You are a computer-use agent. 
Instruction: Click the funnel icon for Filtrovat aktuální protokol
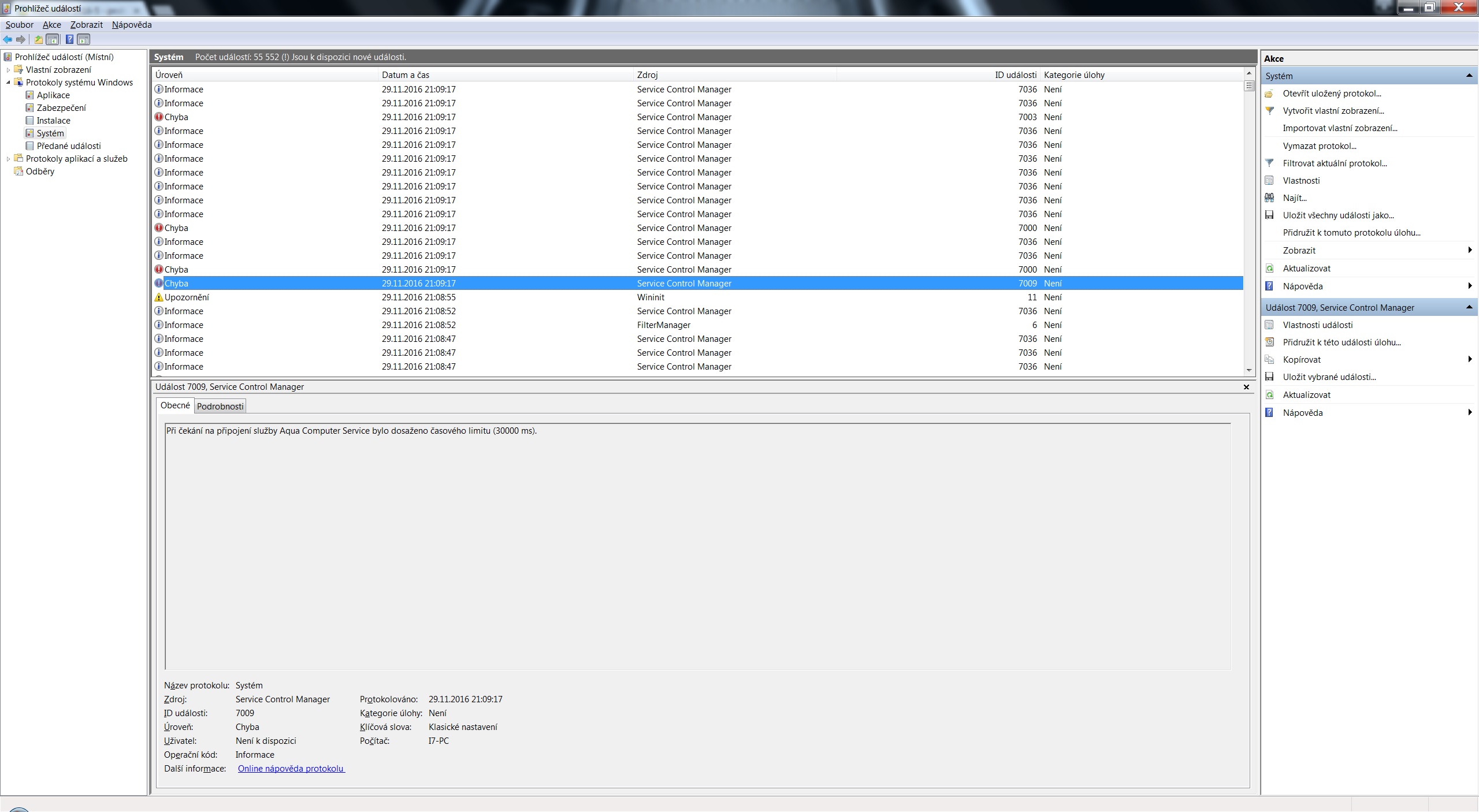coord(1269,163)
